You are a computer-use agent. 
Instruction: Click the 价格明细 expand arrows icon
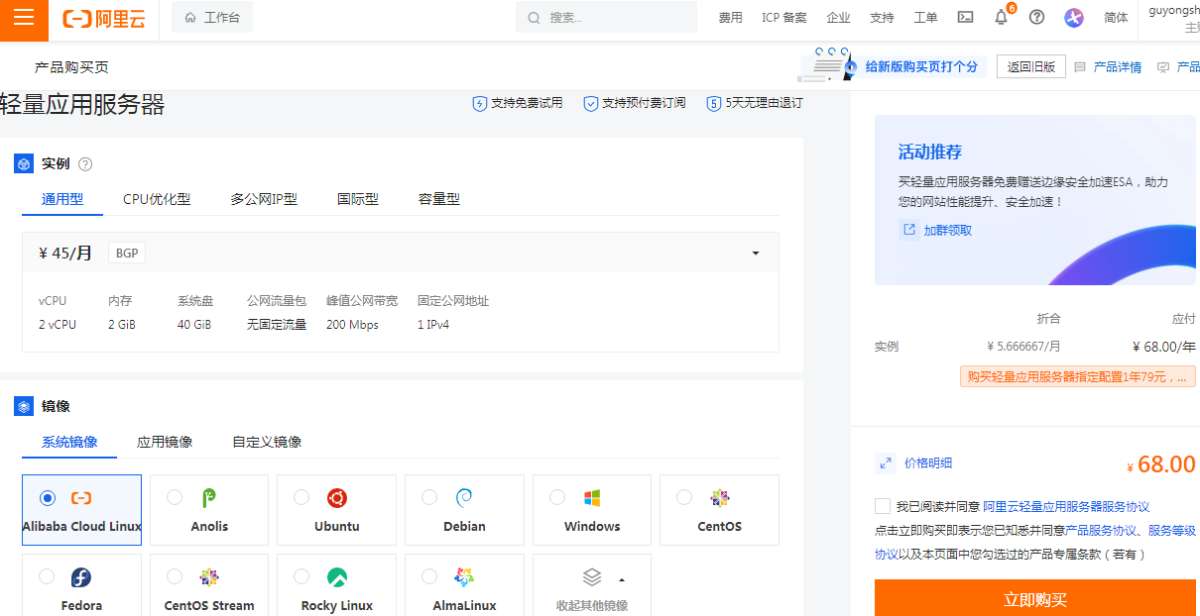[x=884, y=463]
